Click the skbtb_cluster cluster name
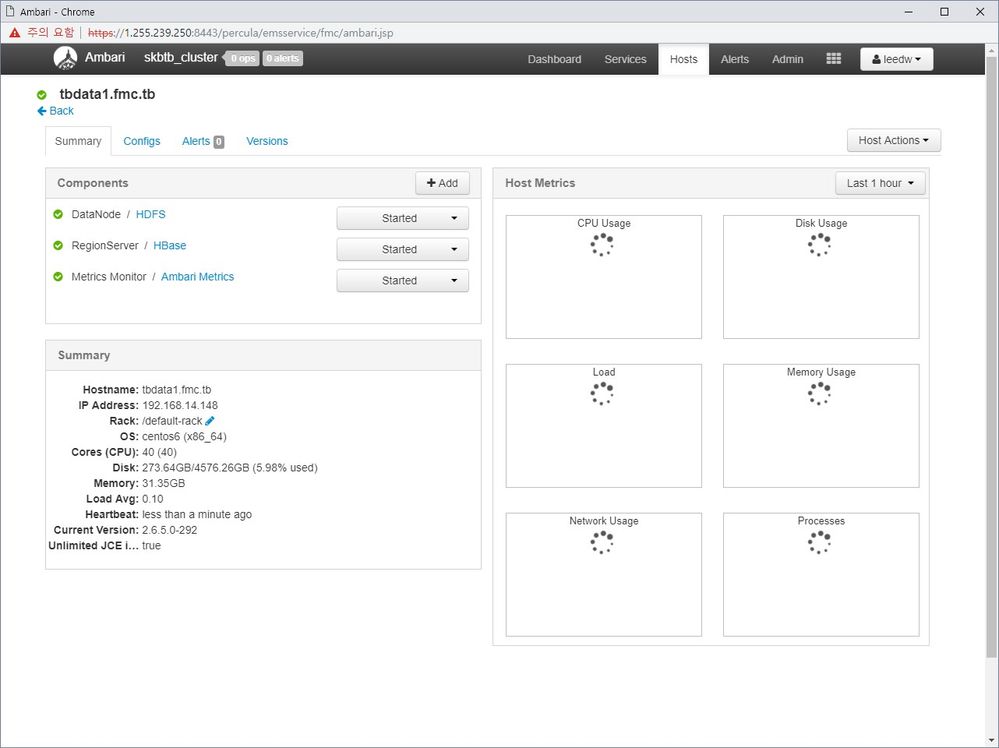 (x=181, y=57)
